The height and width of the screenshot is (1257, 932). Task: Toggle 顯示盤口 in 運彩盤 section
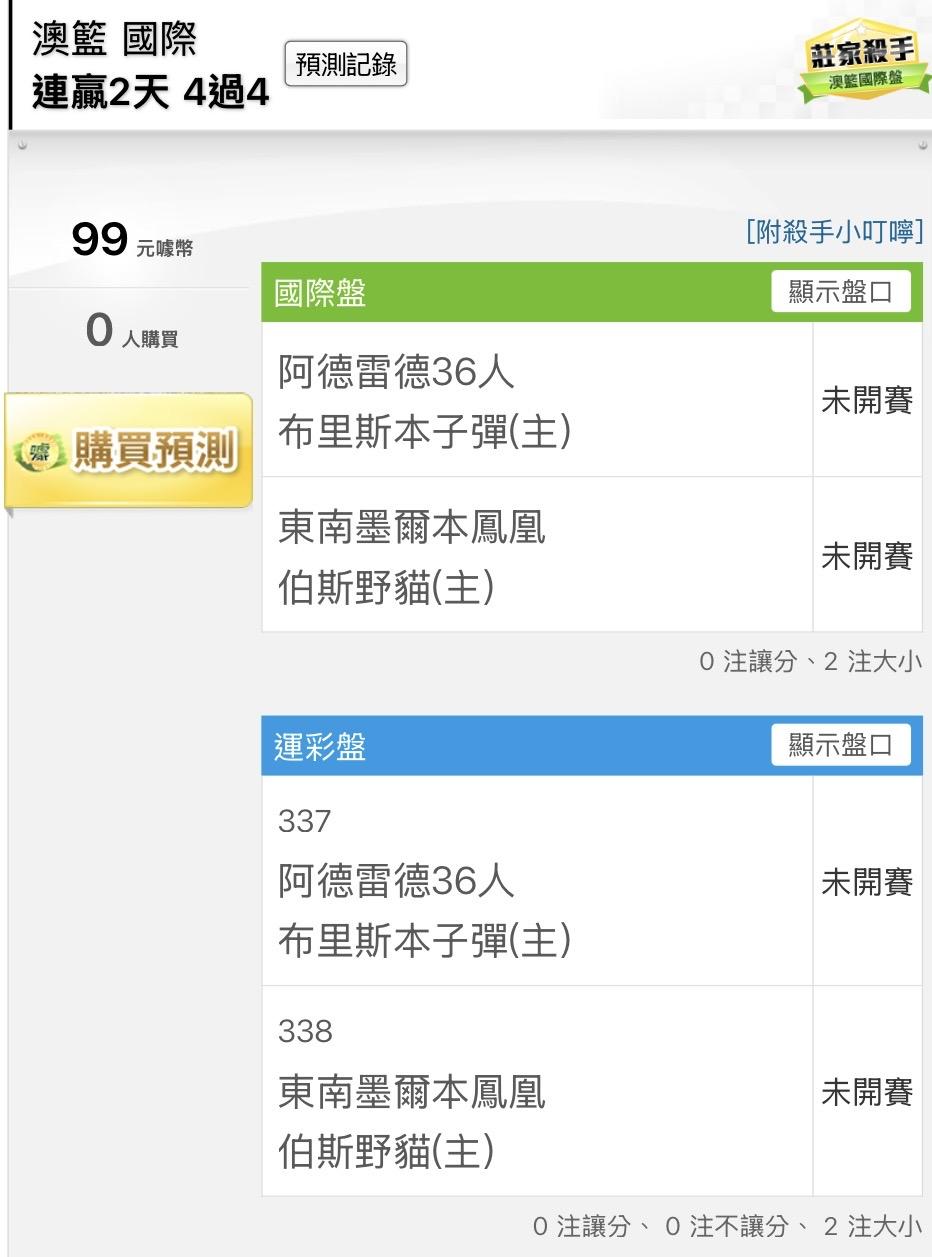840,746
